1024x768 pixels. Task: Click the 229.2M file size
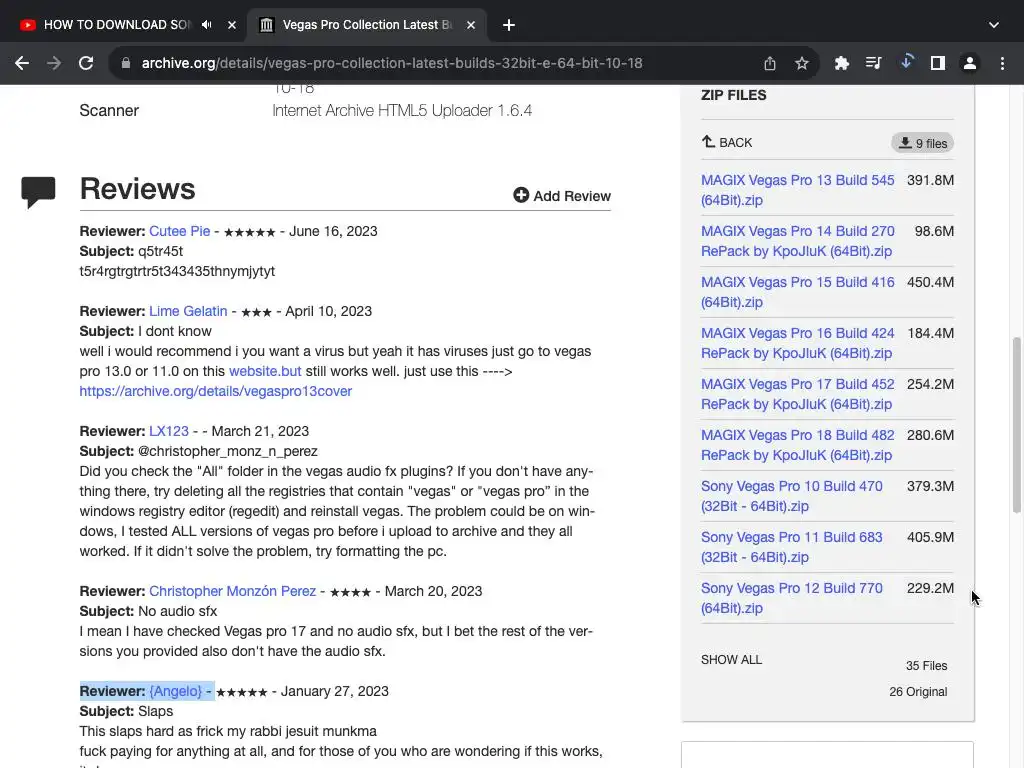coord(930,588)
